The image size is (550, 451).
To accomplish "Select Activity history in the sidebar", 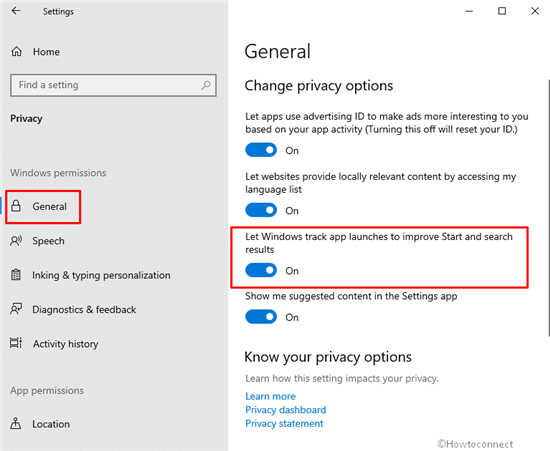I will click(x=66, y=344).
